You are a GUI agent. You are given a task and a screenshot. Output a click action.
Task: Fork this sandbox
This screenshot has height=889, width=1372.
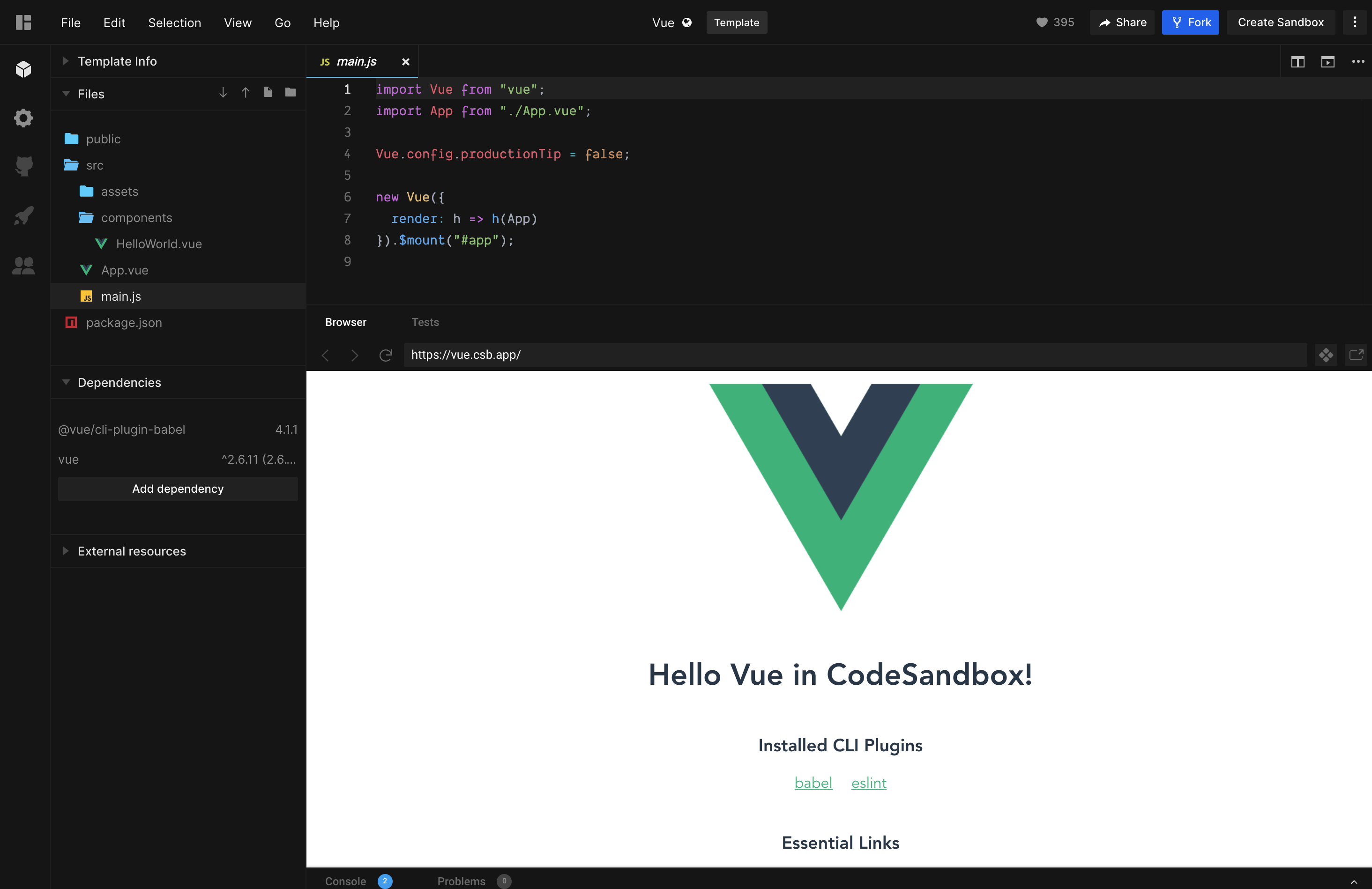[1190, 22]
